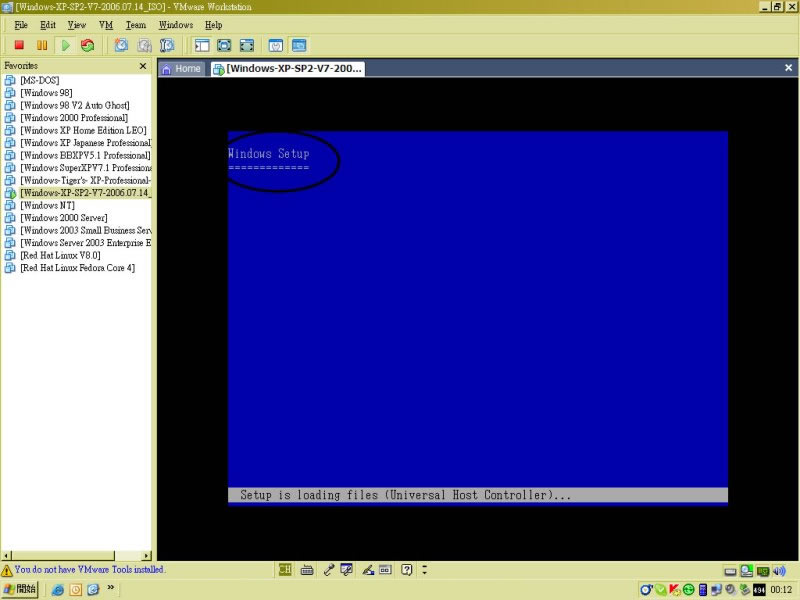Click the VM network adapter status icon
800x600 pixels.
point(763,571)
